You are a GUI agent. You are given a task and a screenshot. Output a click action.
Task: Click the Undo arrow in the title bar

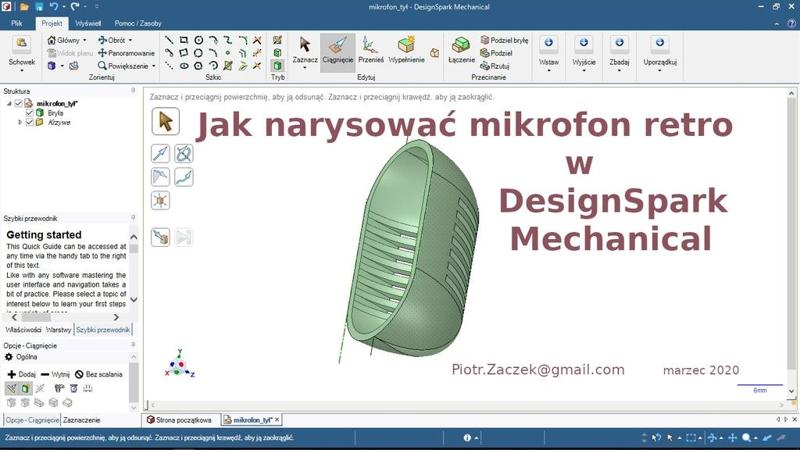[54, 7]
